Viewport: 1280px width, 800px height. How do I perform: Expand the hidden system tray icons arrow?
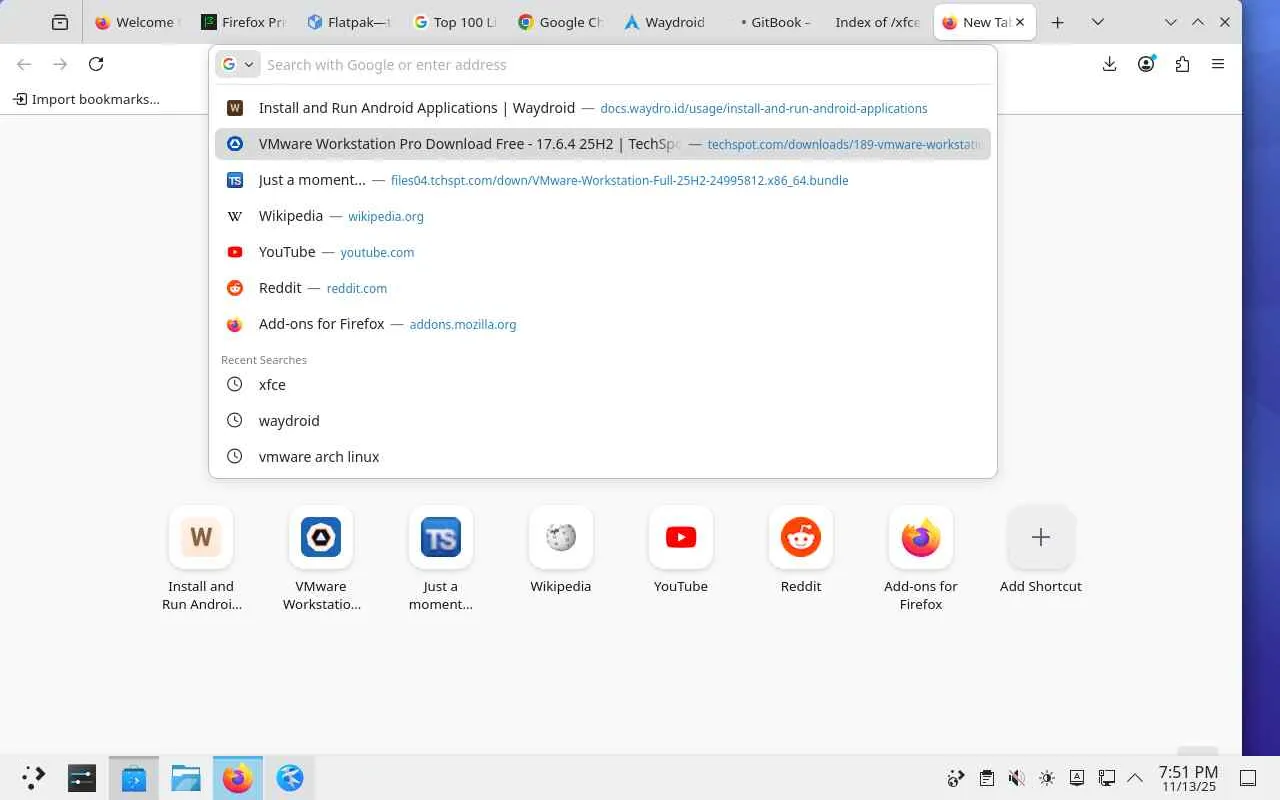pos(1135,778)
